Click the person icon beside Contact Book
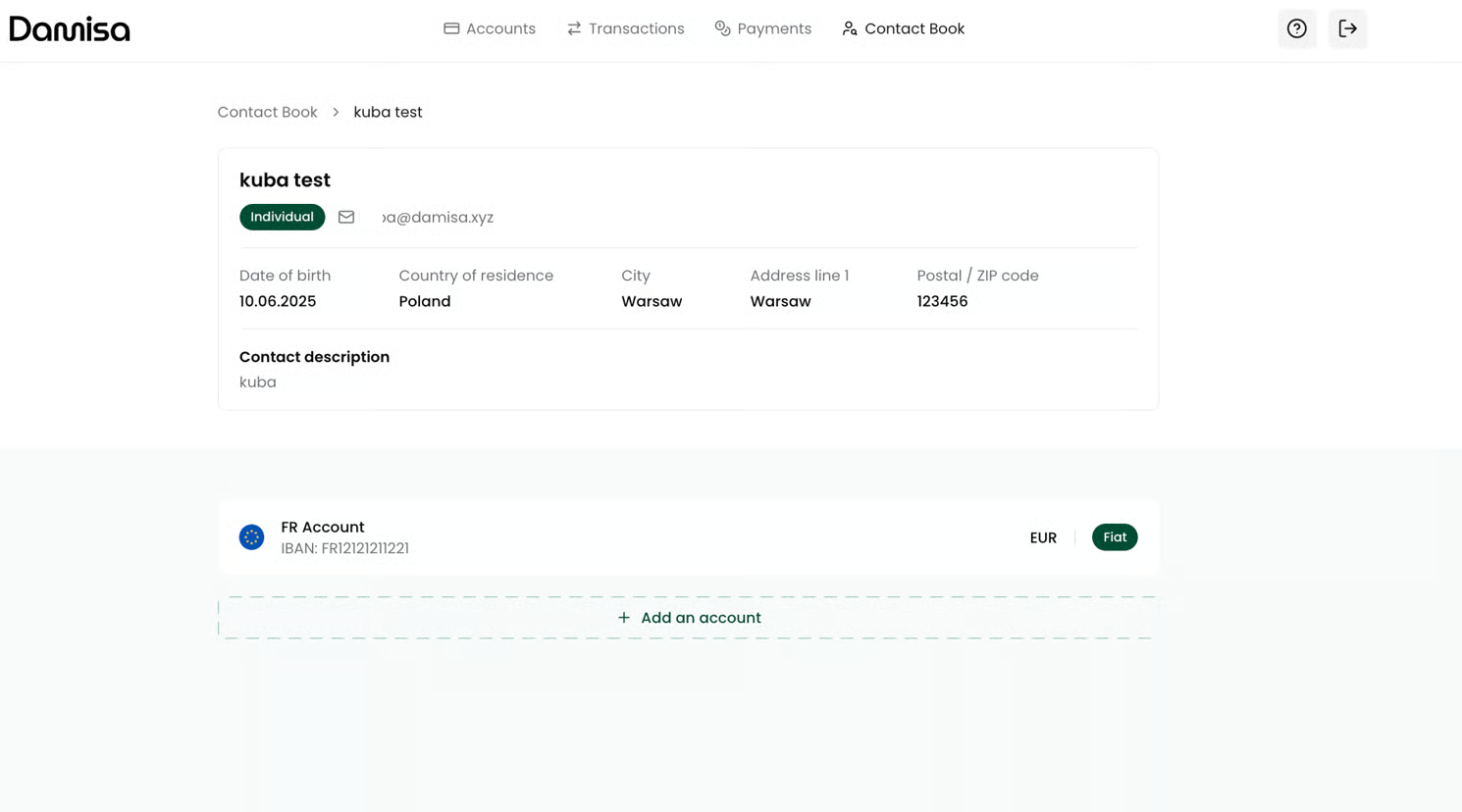 (x=850, y=28)
